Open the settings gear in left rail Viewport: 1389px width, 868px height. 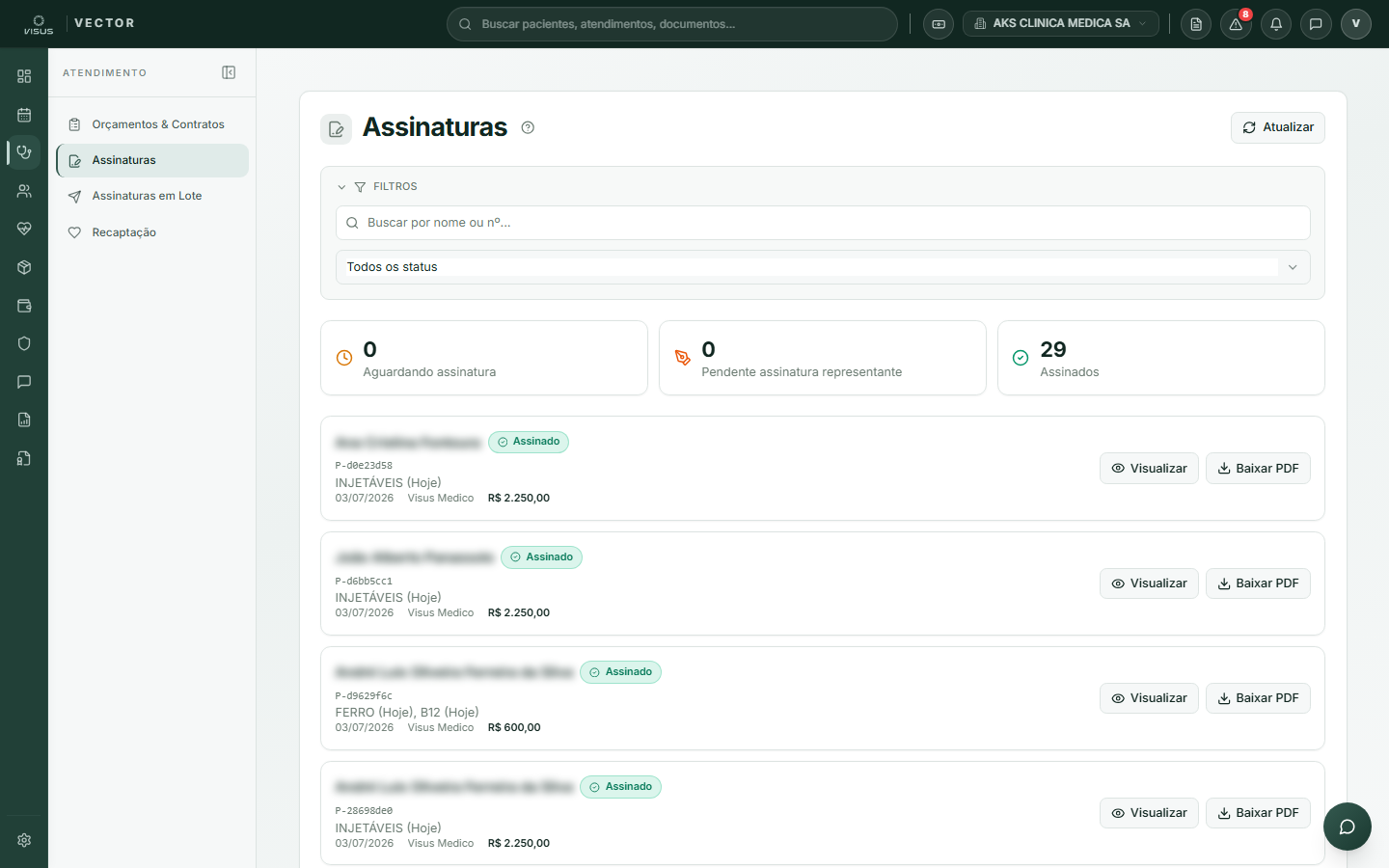pyautogui.click(x=24, y=840)
